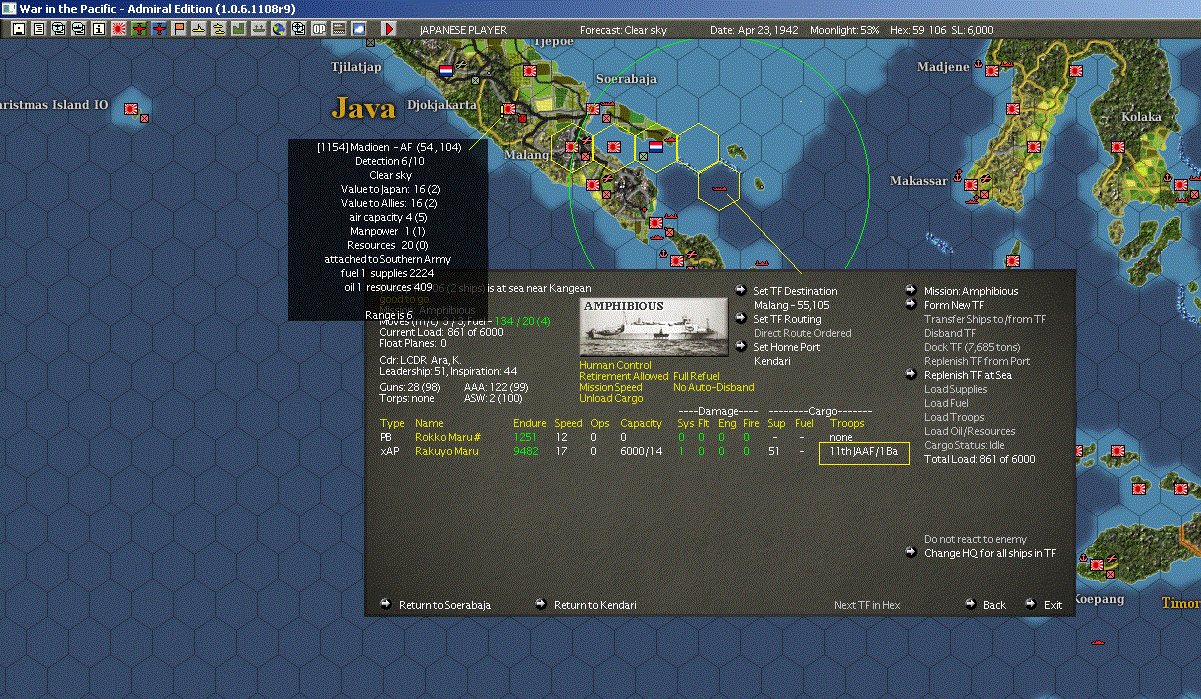Change Mission: Amphibious setting
The height and width of the screenshot is (699, 1201).
(x=971, y=291)
